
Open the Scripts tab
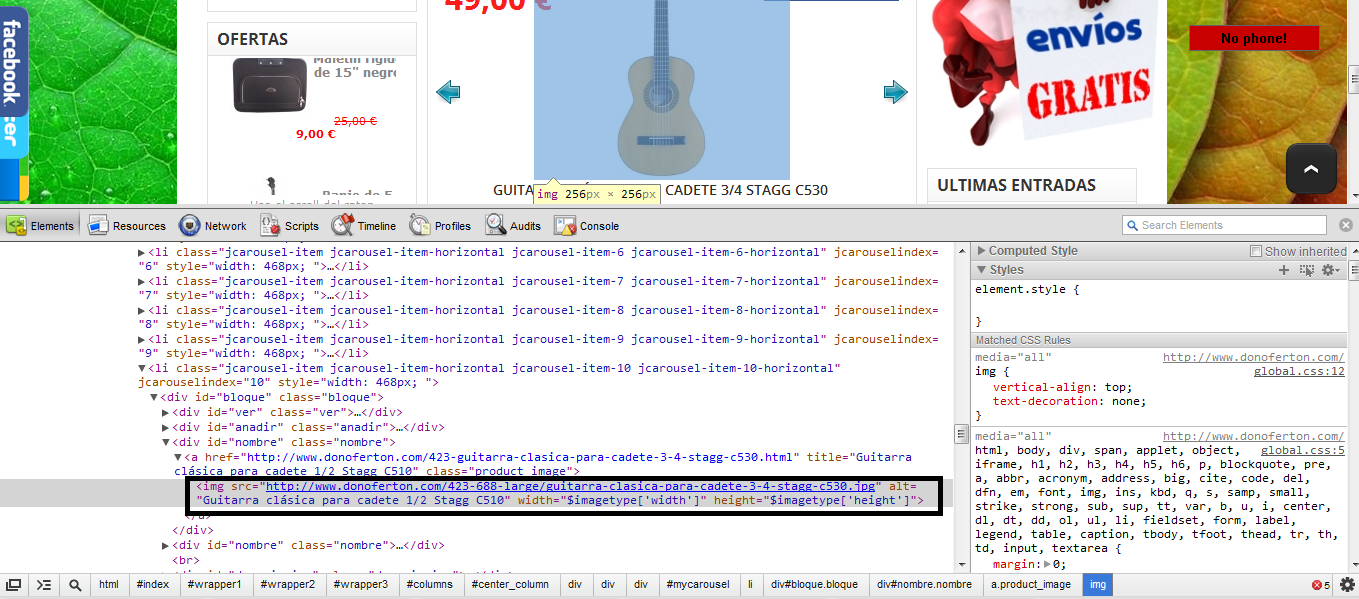coord(290,225)
